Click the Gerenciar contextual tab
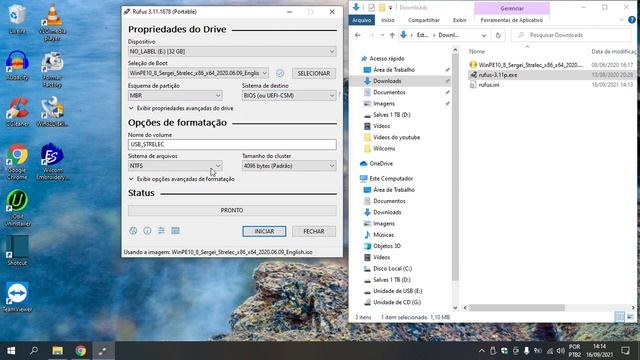The width and height of the screenshot is (640, 360). pyautogui.click(x=512, y=8)
